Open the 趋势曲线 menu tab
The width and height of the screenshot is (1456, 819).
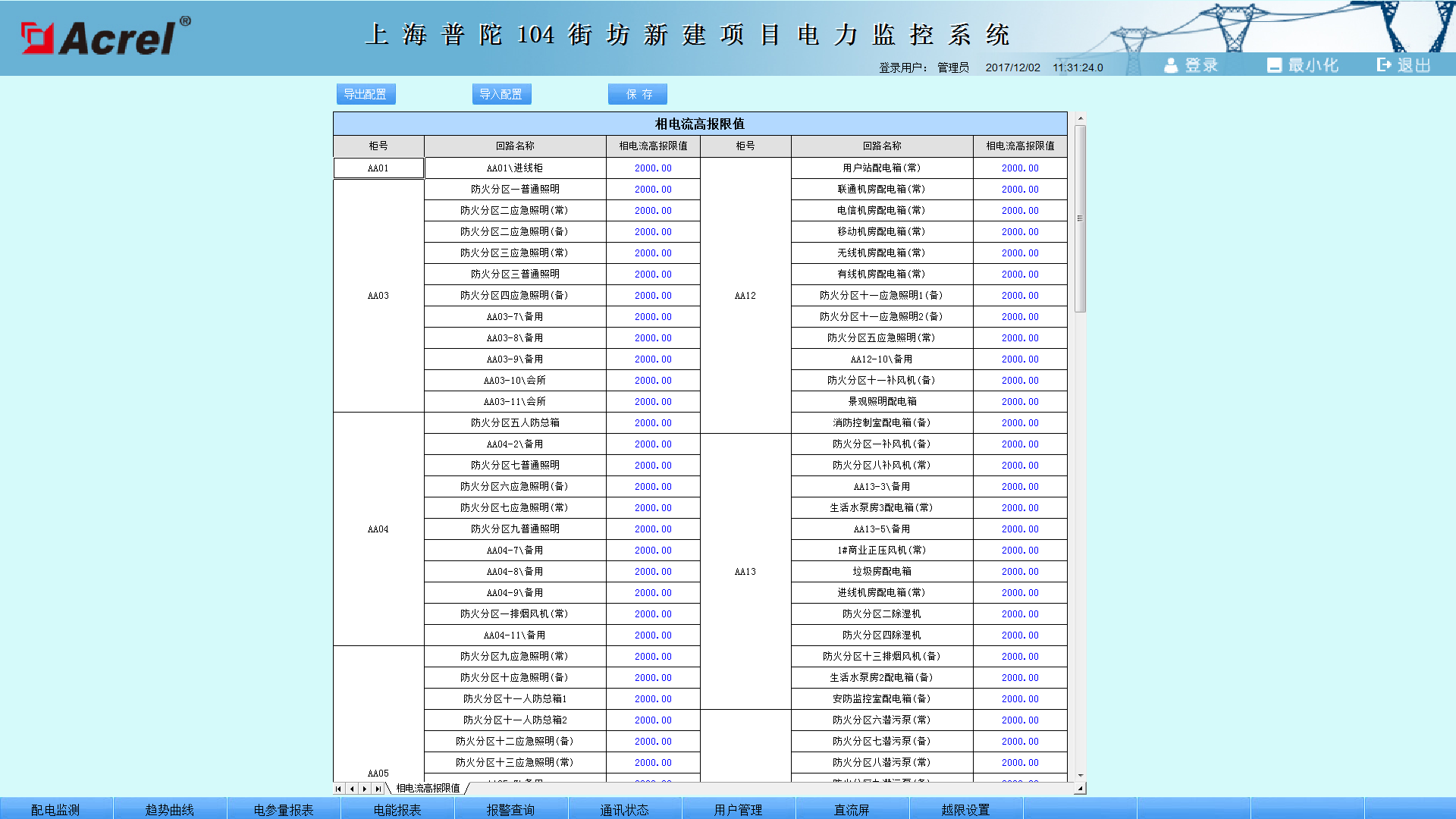[170, 809]
